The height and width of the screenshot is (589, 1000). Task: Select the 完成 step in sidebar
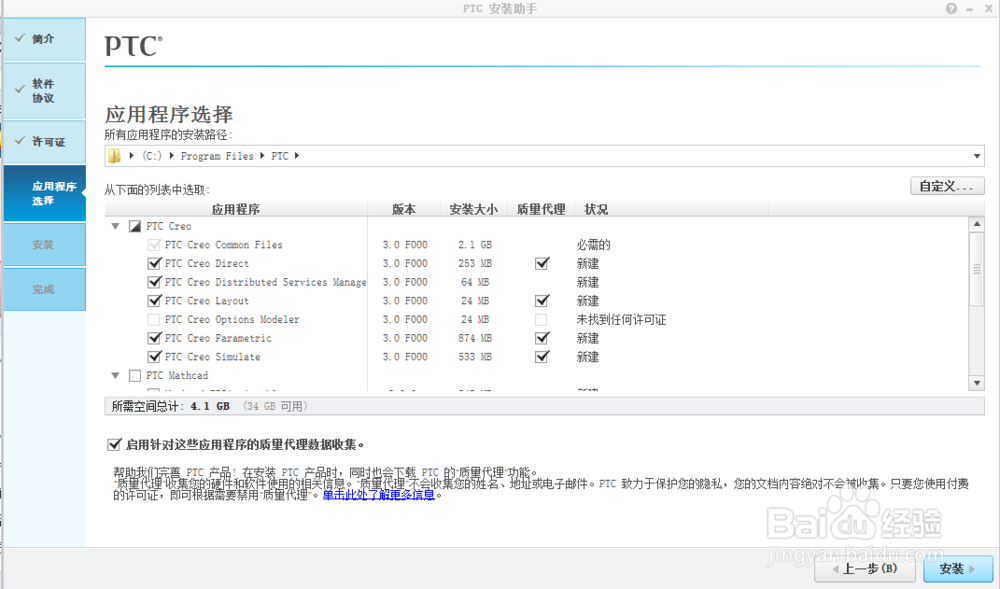tap(45, 289)
